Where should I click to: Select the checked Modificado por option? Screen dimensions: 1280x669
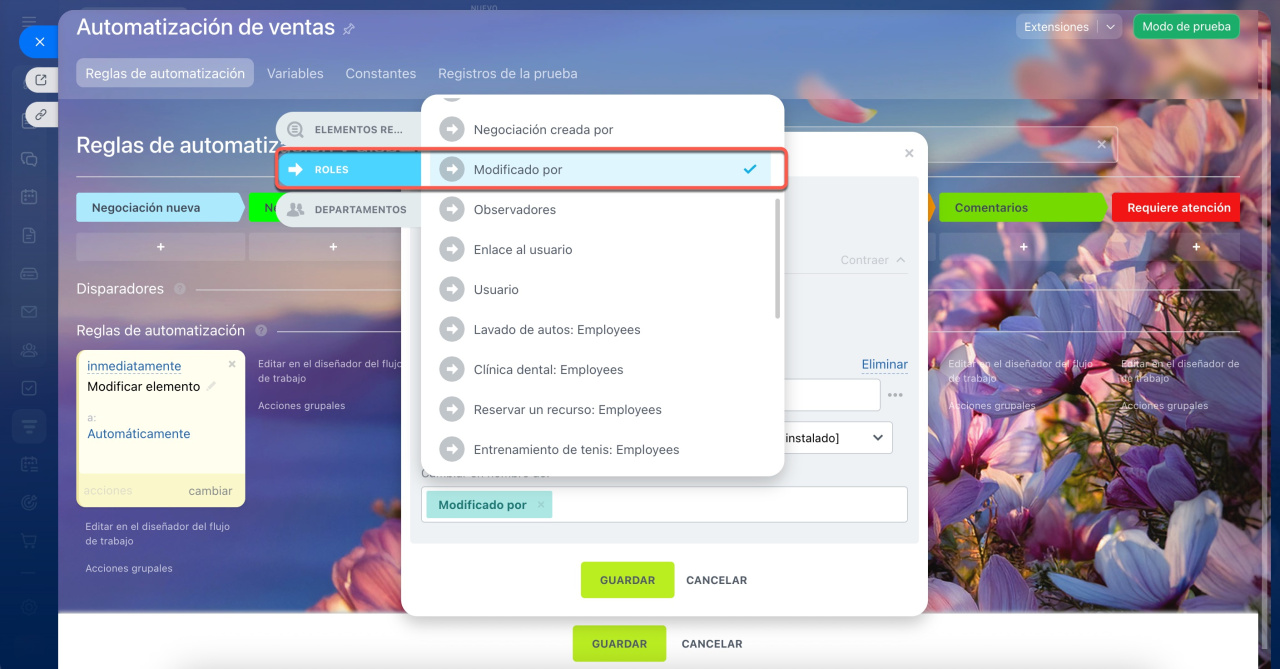pyautogui.click(x=600, y=169)
